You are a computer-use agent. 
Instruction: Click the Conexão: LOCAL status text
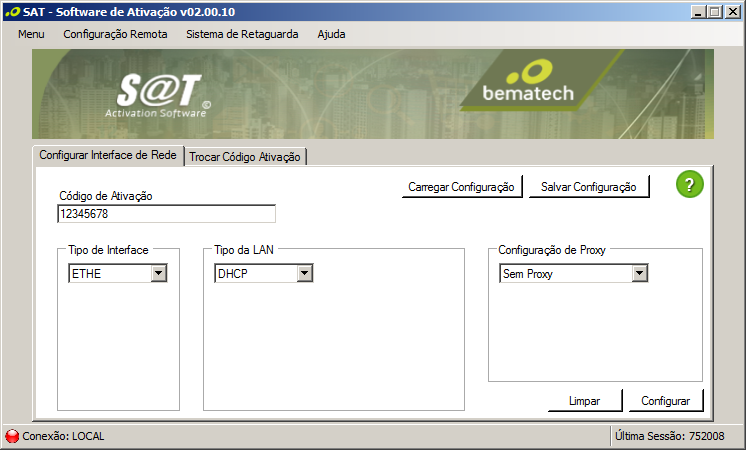coord(63,436)
